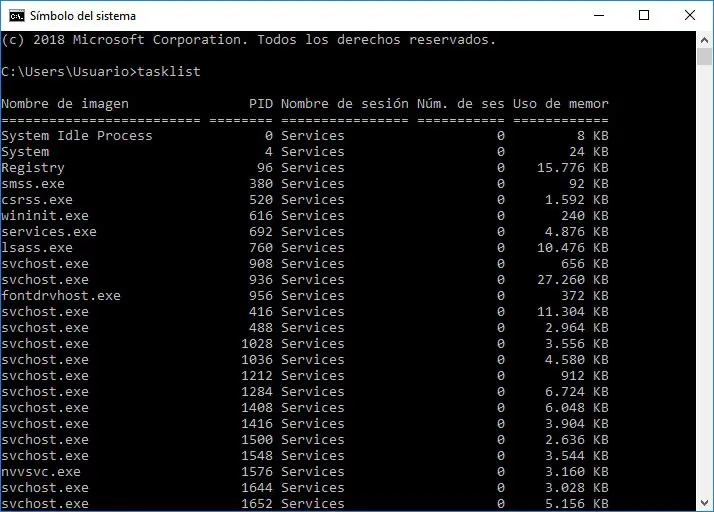This screenshot has height=512, width=714.
Task: Click memory value '372 KB' for fontdrvhost.exe
Action: (585, 296)
